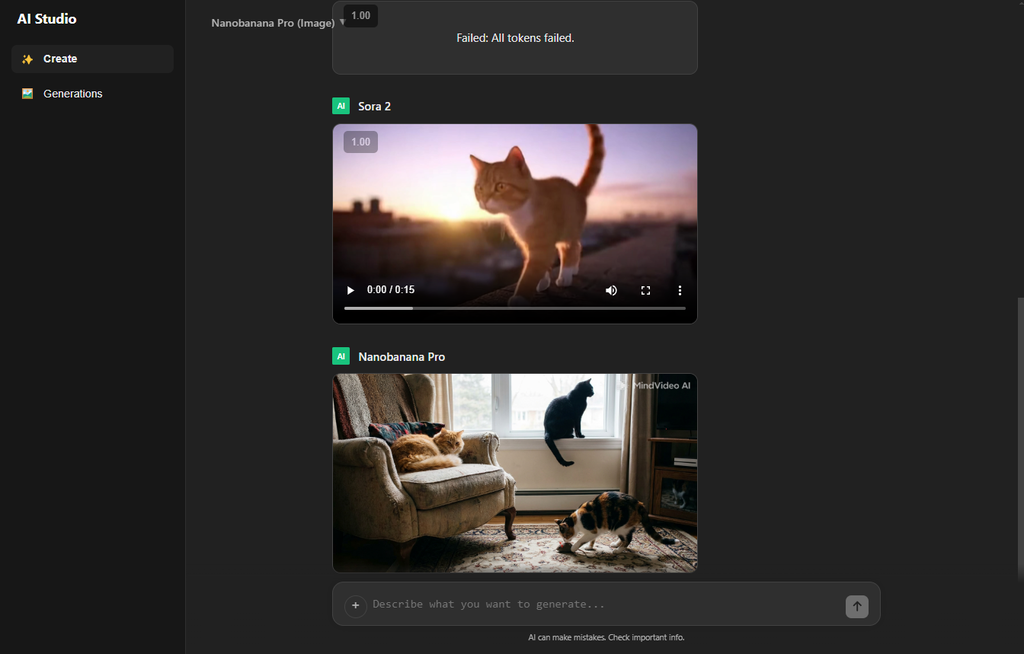Open the video's three-dot options menu
Viewport: 1024px width, 654px height.
pos(680,290)
